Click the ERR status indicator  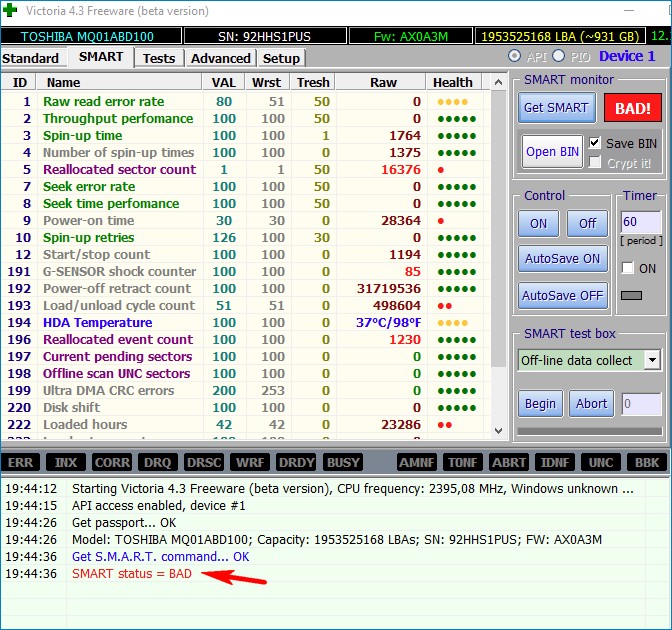(x=21, y=462)
